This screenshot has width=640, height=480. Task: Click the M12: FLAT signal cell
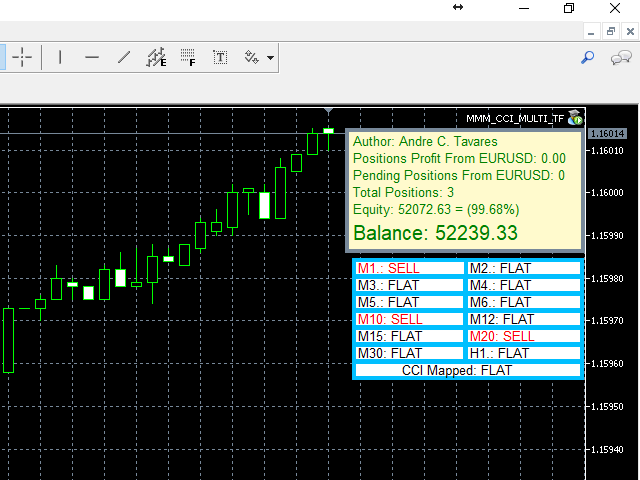[x=524, y=319]
